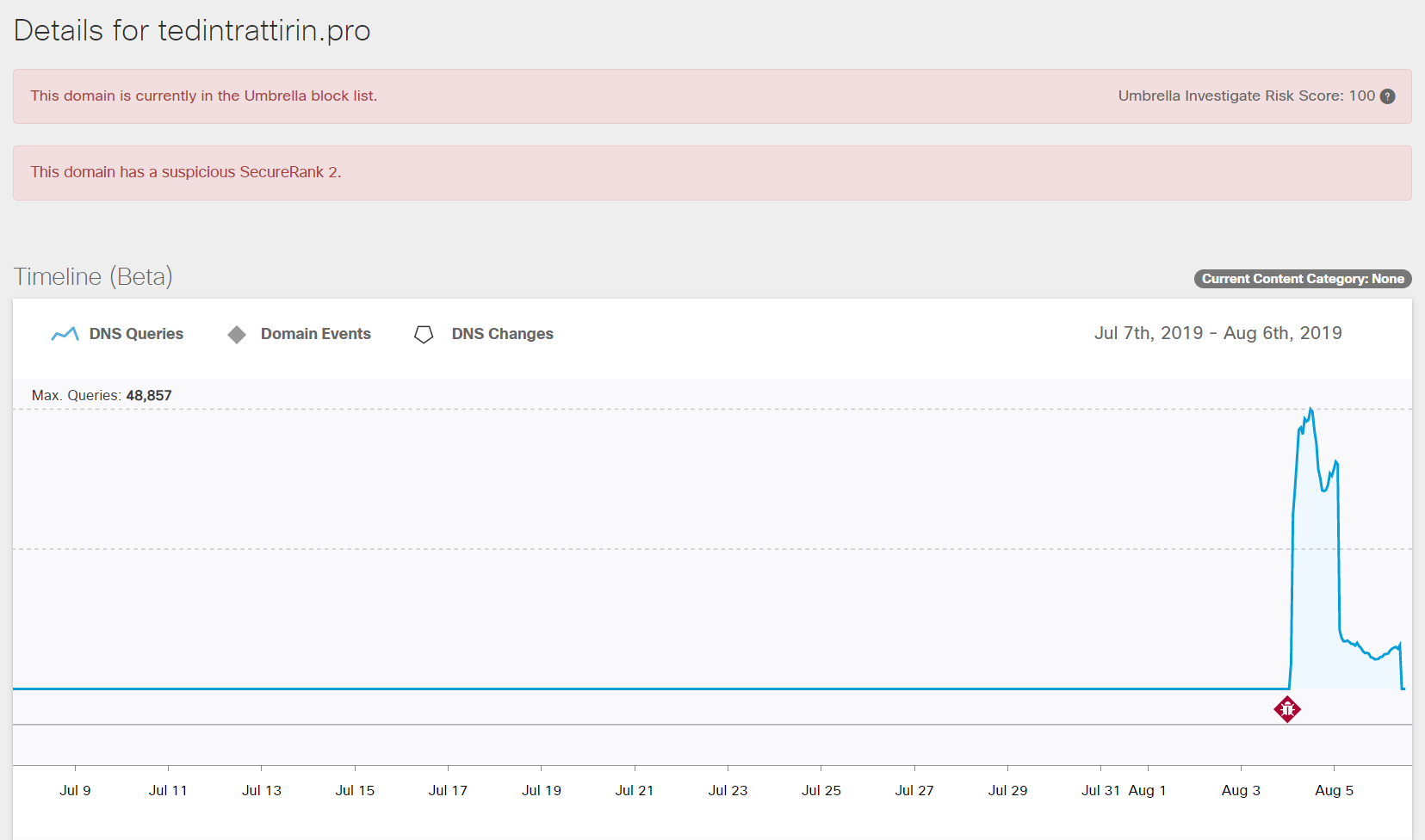The image size is (1425, 840).
Task: Toggle the Domain Events legend label
Action: (x=315, y=334)
